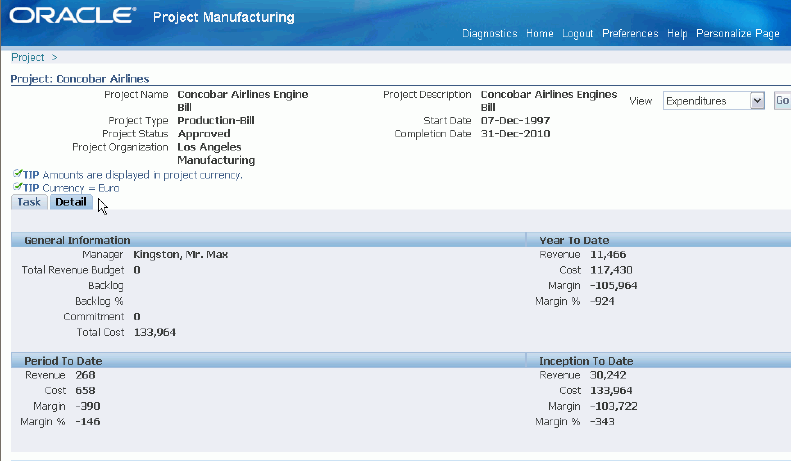This screenshot has width=791, height=461.
Task: Click Amounts are displayed in project currency tip
Action: click(x=142, y=175)
